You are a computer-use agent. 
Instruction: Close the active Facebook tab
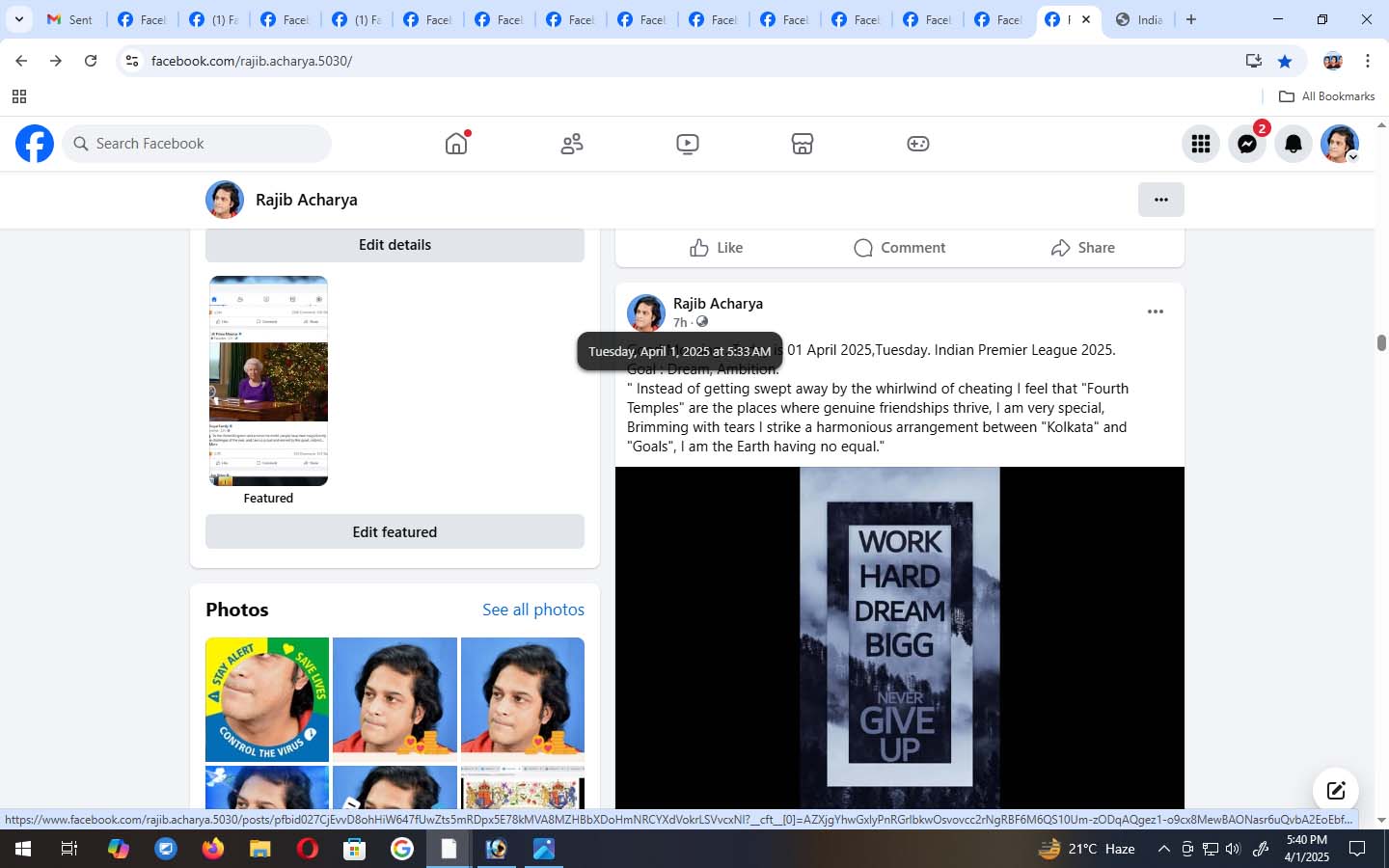[1086, 19]
